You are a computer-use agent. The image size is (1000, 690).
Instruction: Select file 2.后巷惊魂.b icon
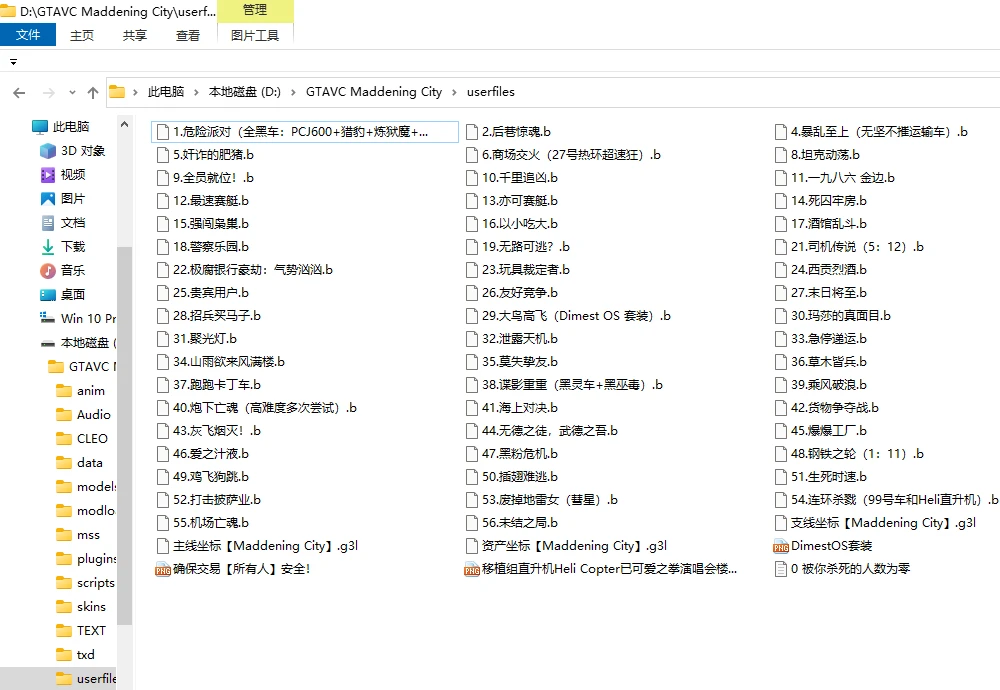[x=471, y=132]
